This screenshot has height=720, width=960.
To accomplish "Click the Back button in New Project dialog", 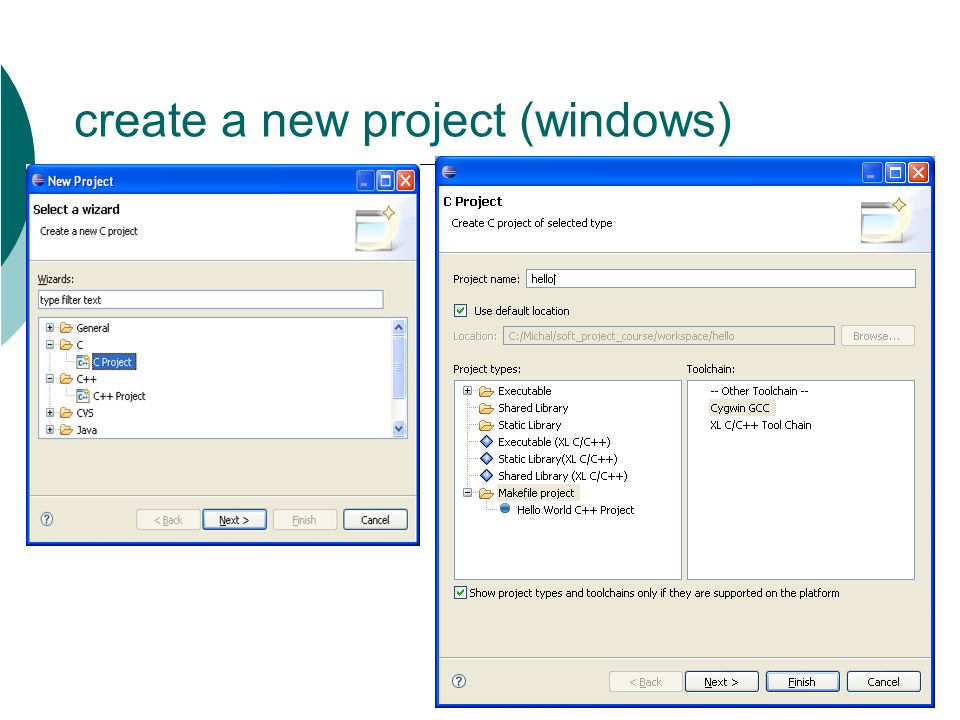I will pos(168,520).
